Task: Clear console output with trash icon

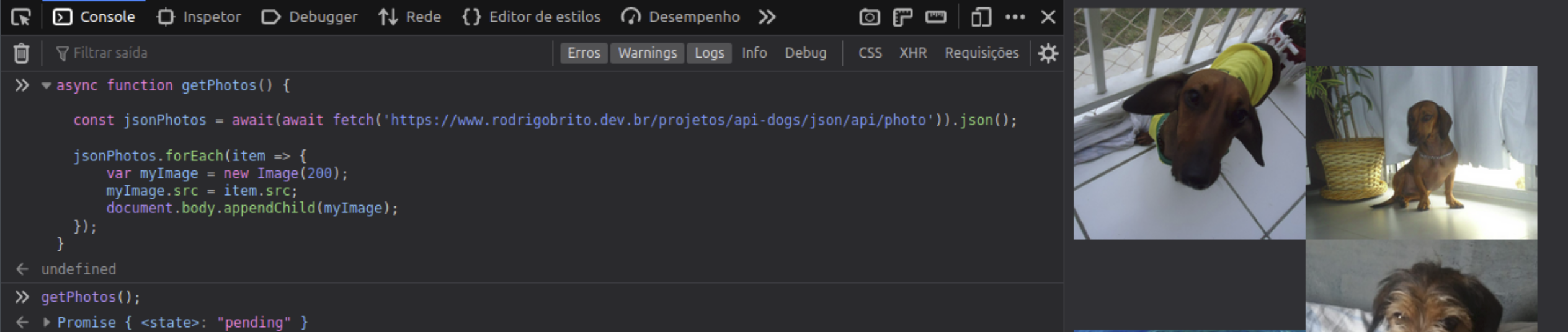Action: 21,53
